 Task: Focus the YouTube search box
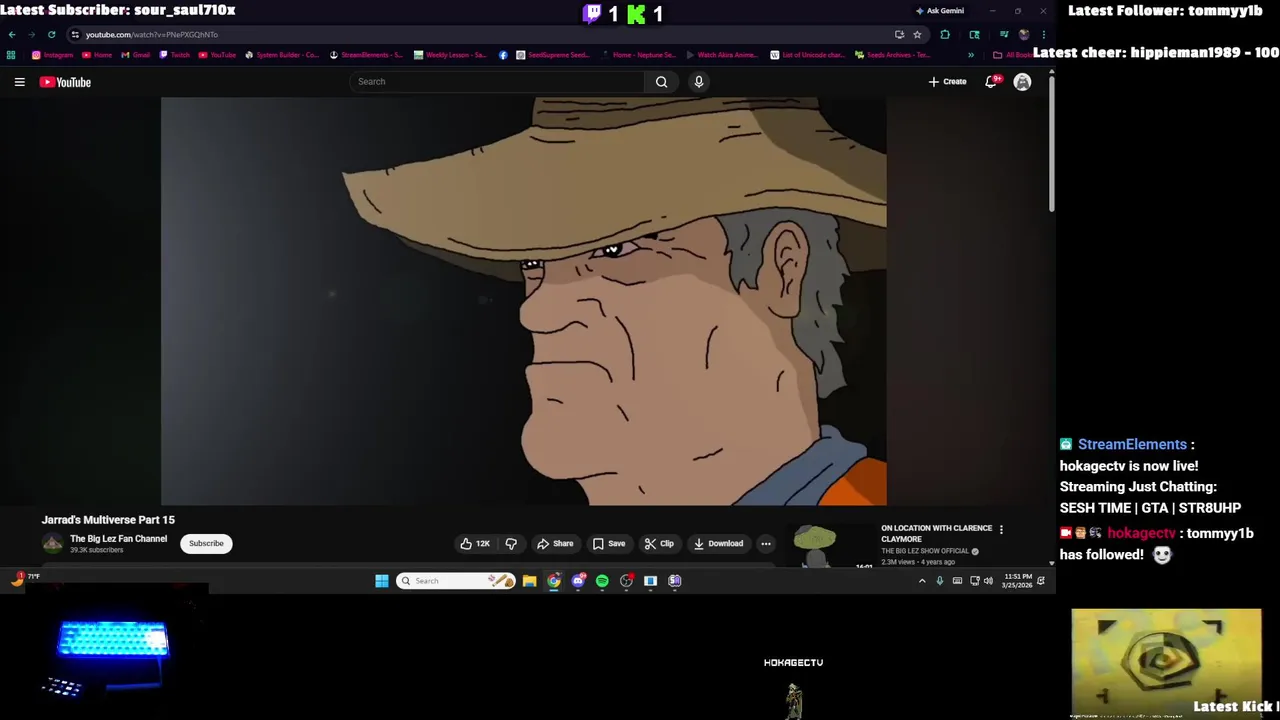click(x=497, y=82)
